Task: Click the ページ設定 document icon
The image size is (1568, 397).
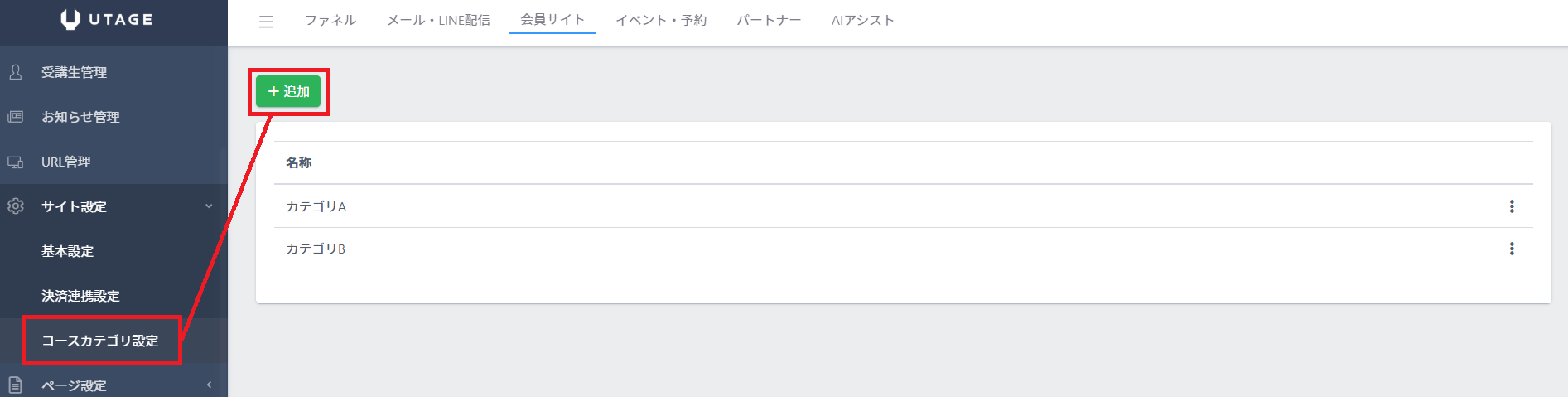Action: pyautogui.click(x=16, y=385)
